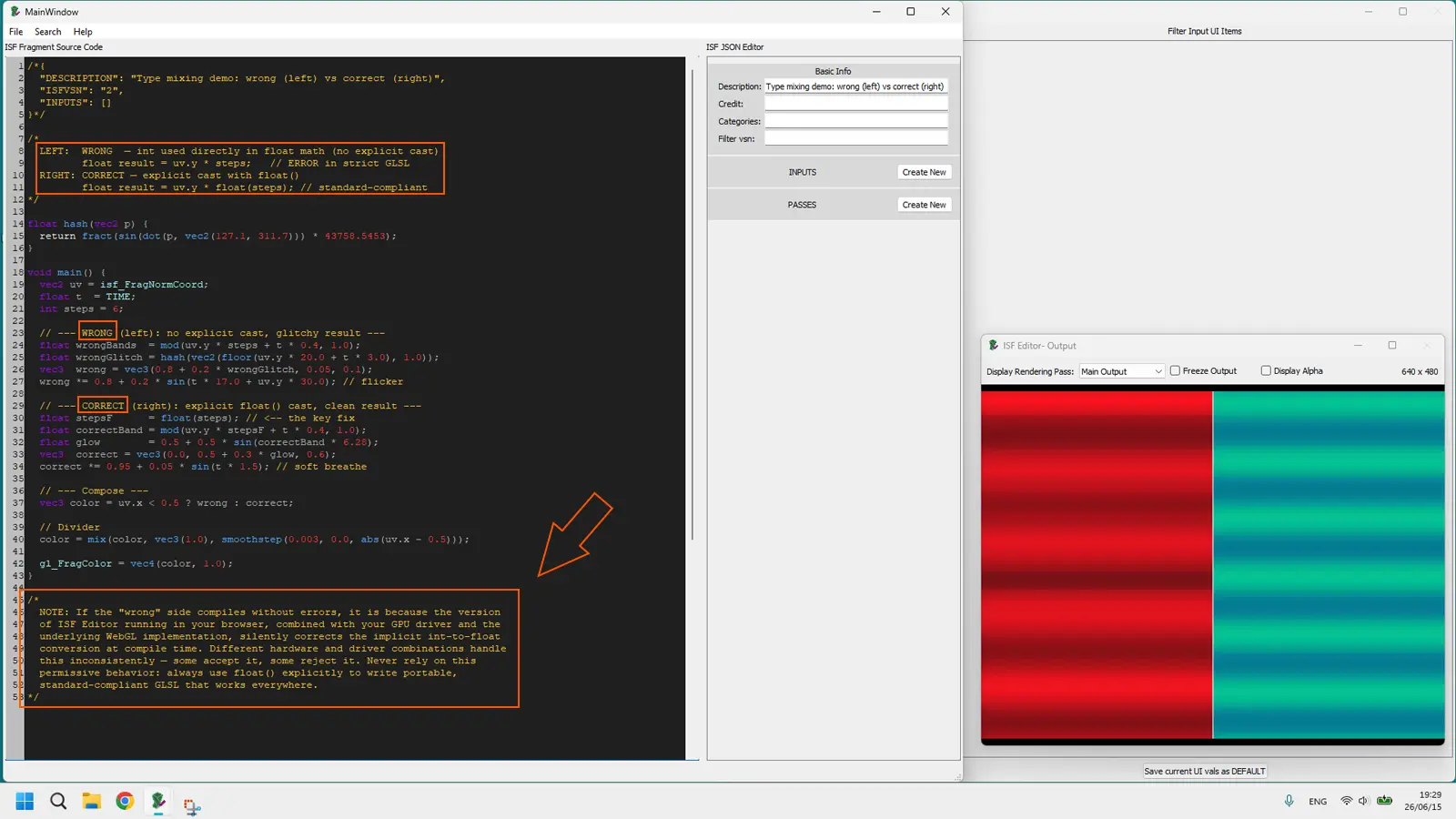Click the ENG language indicator

pyautogui.click(x=1318, y=802)
